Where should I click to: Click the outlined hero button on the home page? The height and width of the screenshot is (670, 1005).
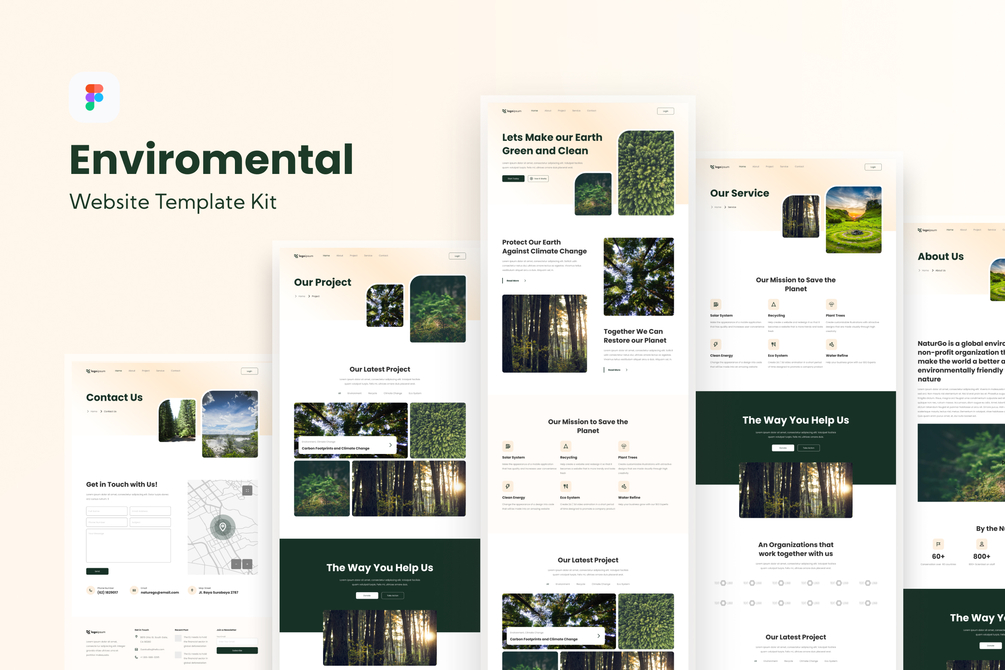pyautogui.click(x=538, y=178)
